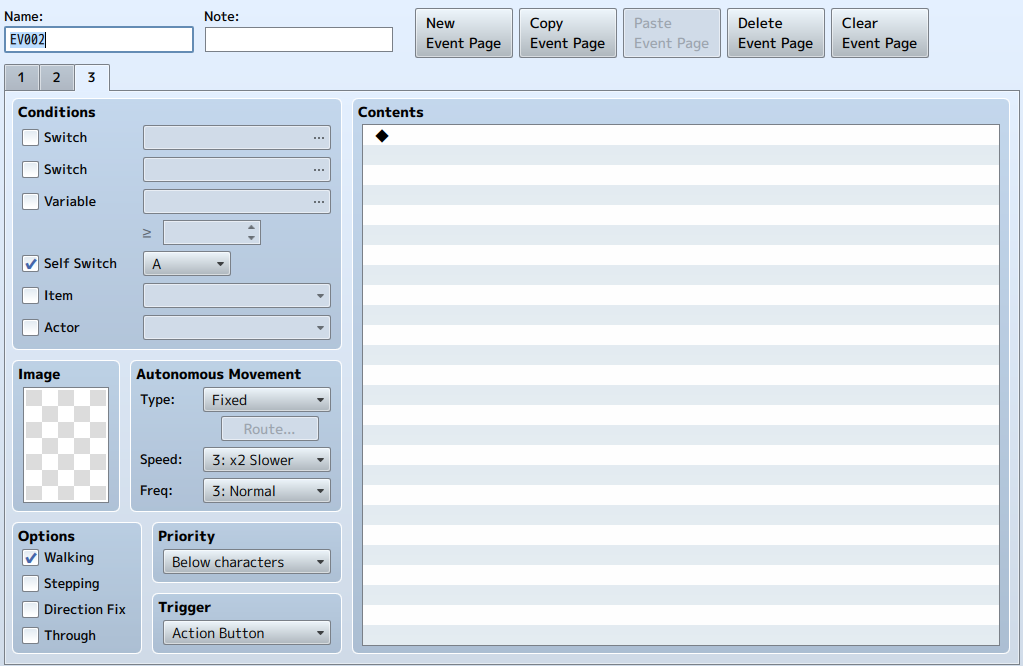
Task: Enable the Variable condition checkbox
Action: coord(31,202)
